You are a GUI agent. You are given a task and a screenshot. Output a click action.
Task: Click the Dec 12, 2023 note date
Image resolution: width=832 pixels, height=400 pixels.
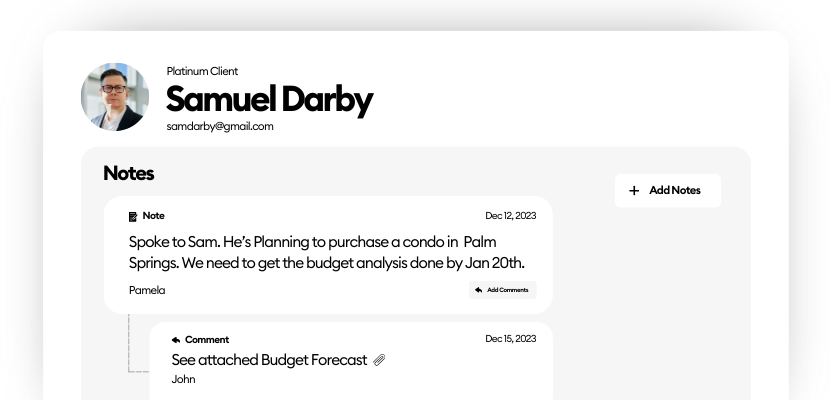510,216
